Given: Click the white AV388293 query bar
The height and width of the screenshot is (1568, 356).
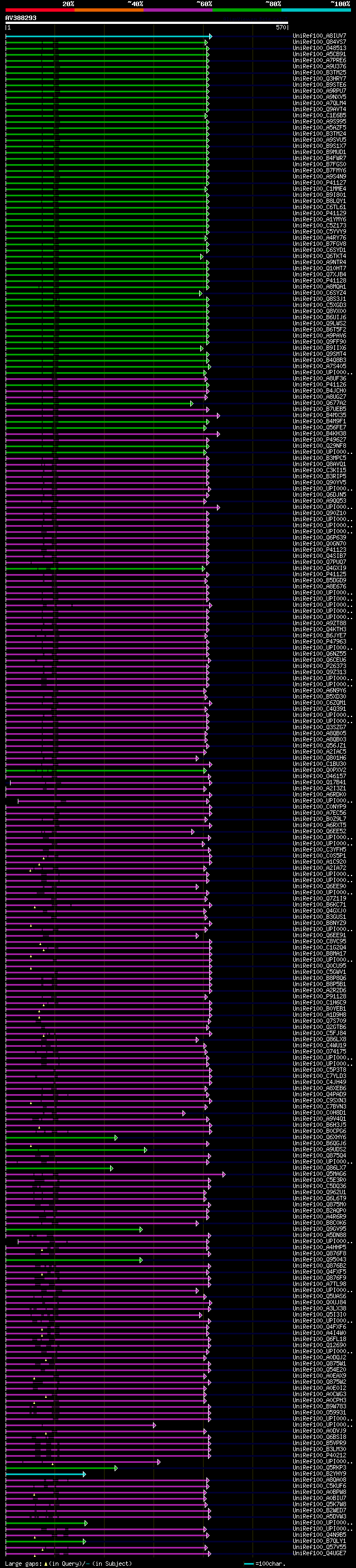Looking at the screenshot, I should pos(147,23).
